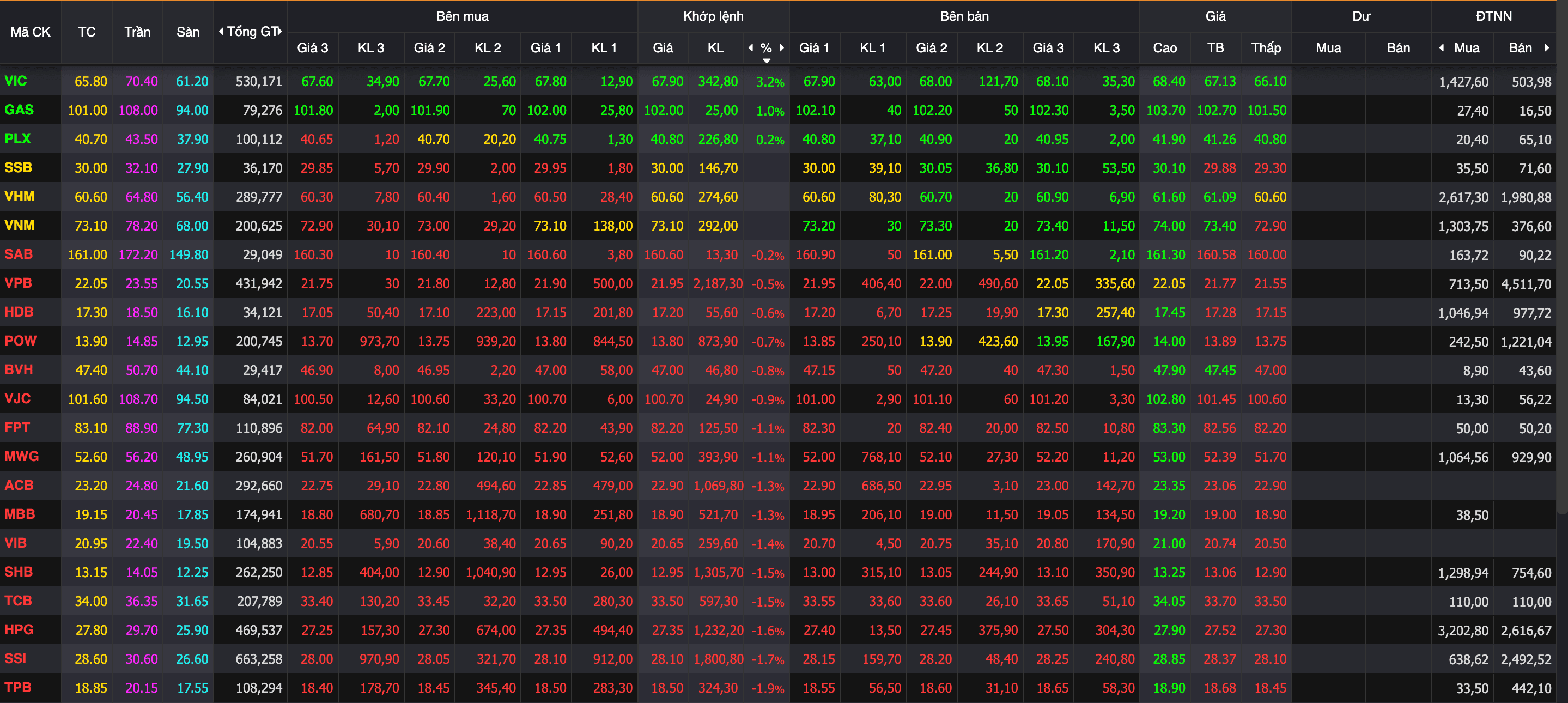
Task: Open SSI stock symbol
Action: coord(15,658)
